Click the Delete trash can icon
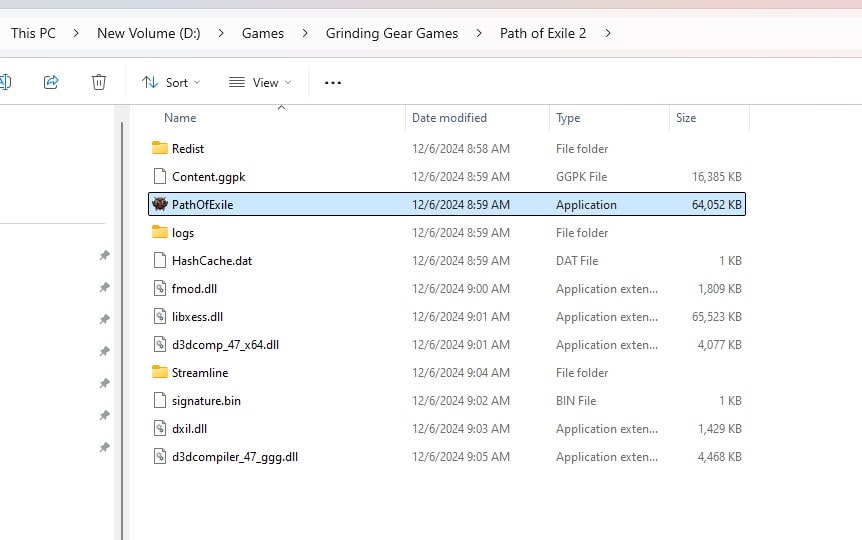 99,82
